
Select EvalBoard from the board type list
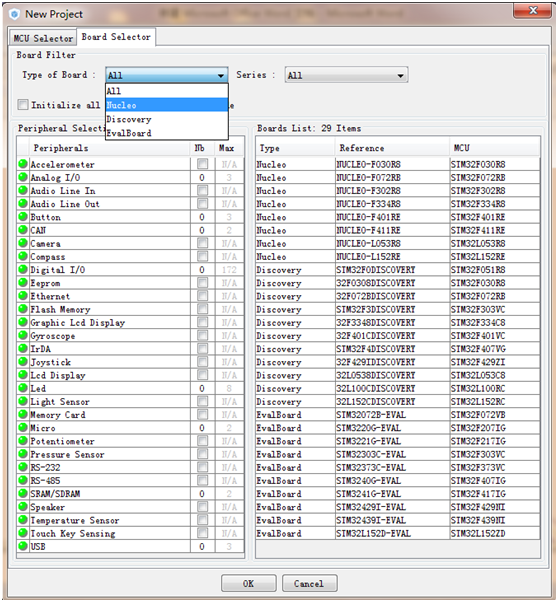click(167, 133)
